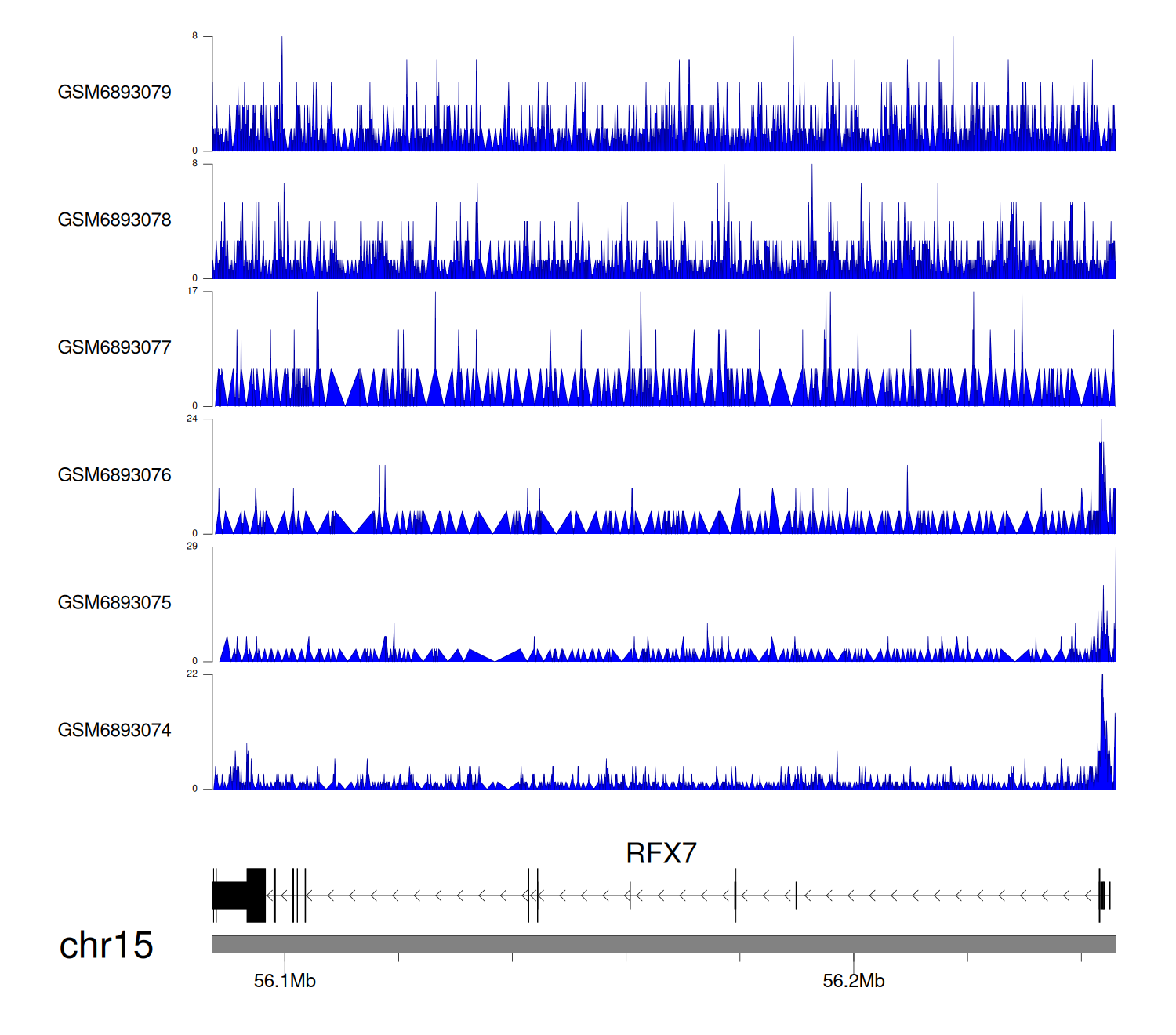Select the GSM6893076 track label

coord(114,475)
